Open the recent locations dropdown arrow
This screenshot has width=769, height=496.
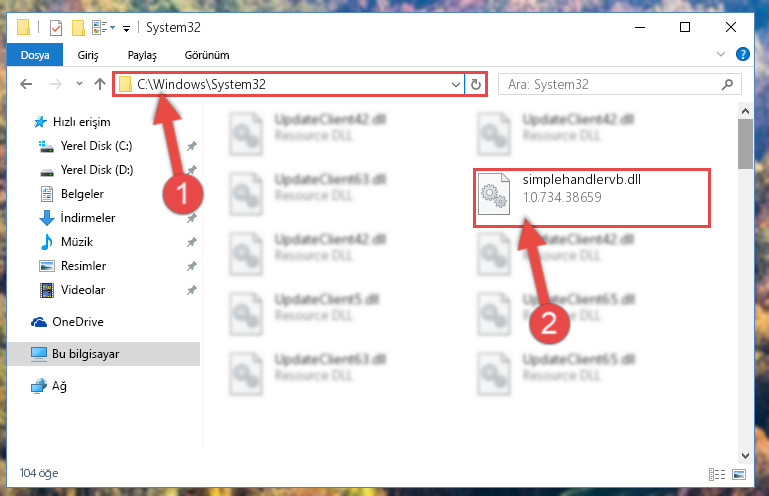[x=79, y=84]
